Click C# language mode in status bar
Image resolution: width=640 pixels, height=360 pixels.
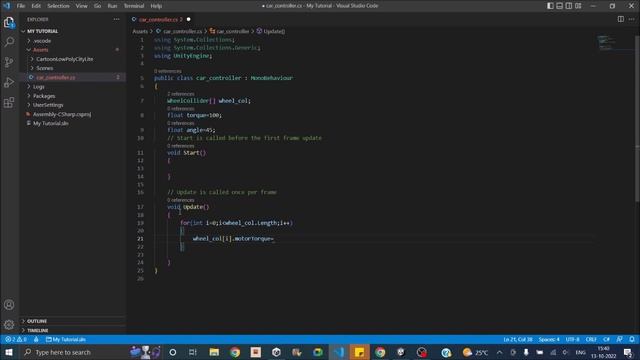(607, 340)
